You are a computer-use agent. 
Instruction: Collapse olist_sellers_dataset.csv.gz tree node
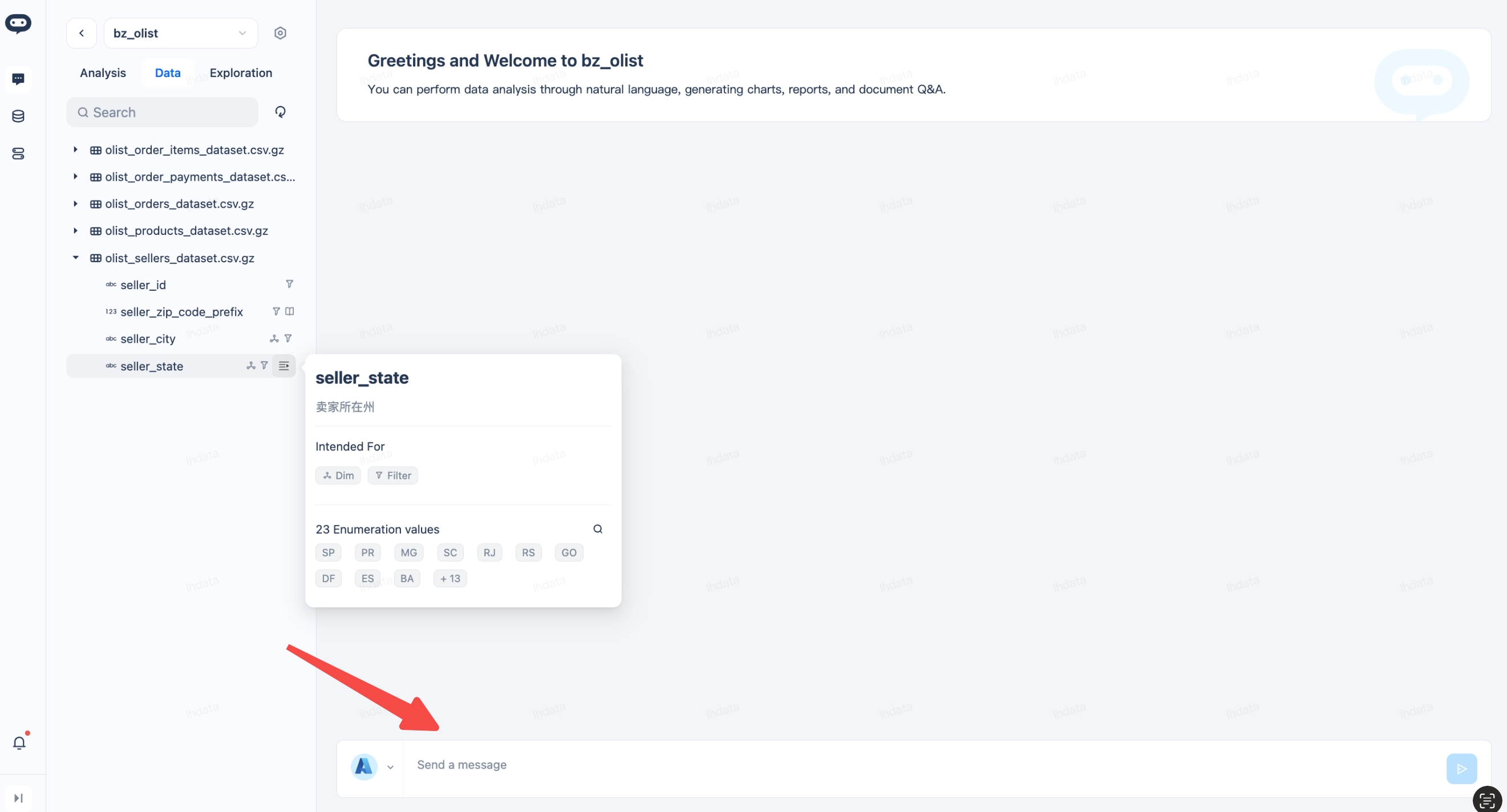point(75,257)
